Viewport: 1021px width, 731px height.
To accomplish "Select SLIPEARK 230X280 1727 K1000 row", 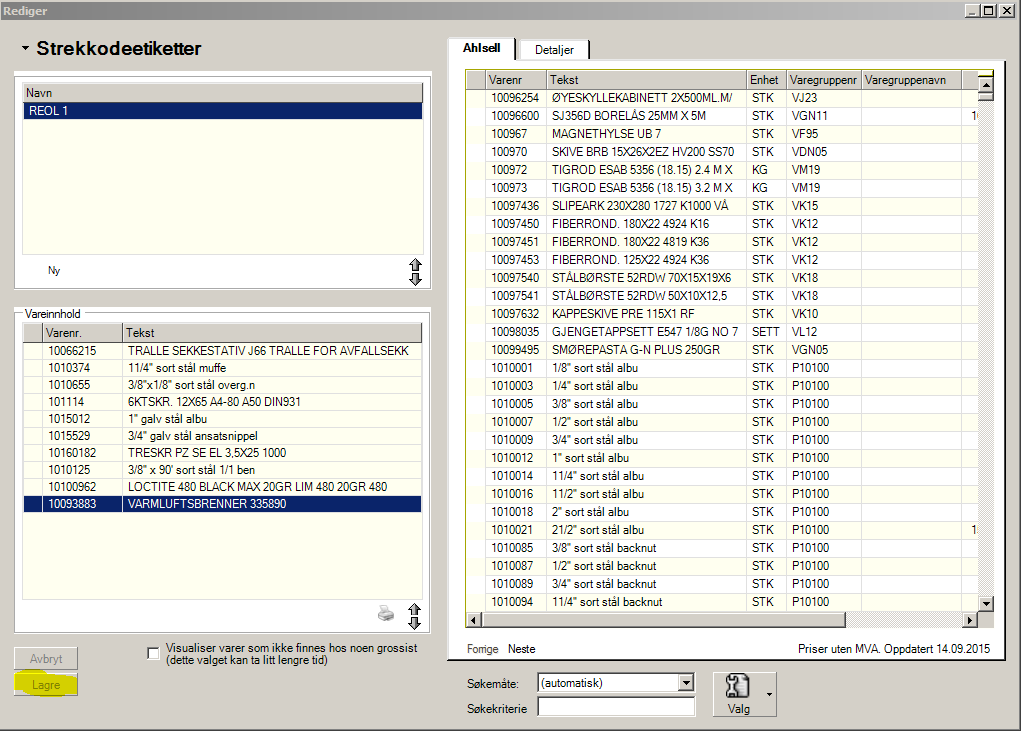I will [721, 206].
